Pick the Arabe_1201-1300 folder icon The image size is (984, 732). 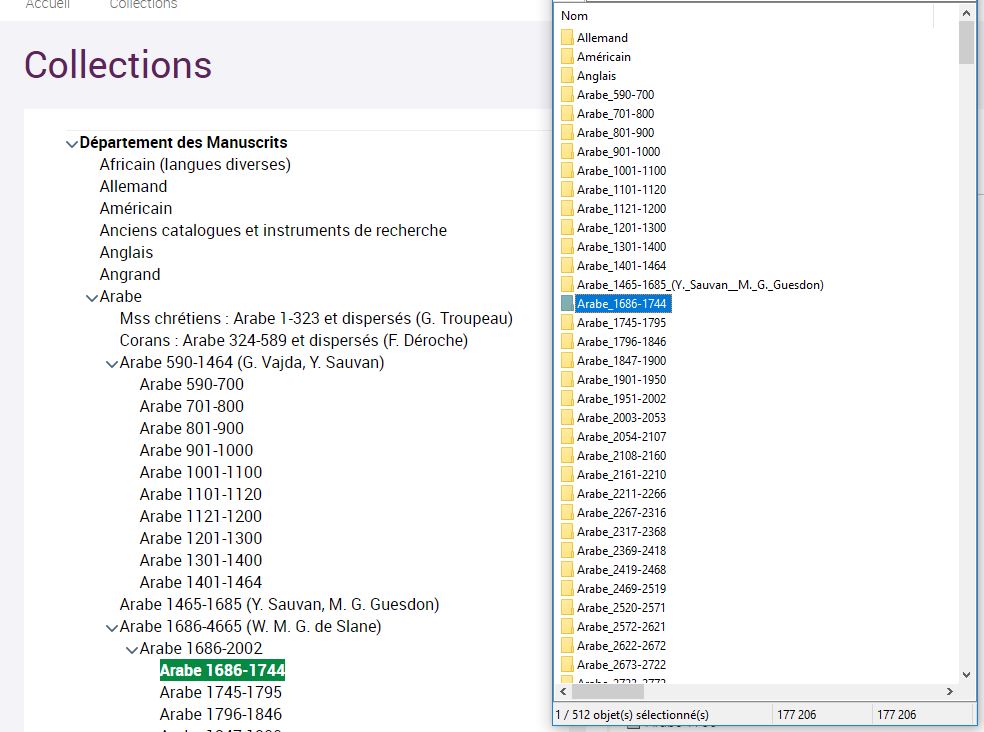pyautogui.click(x=567, y=227)
